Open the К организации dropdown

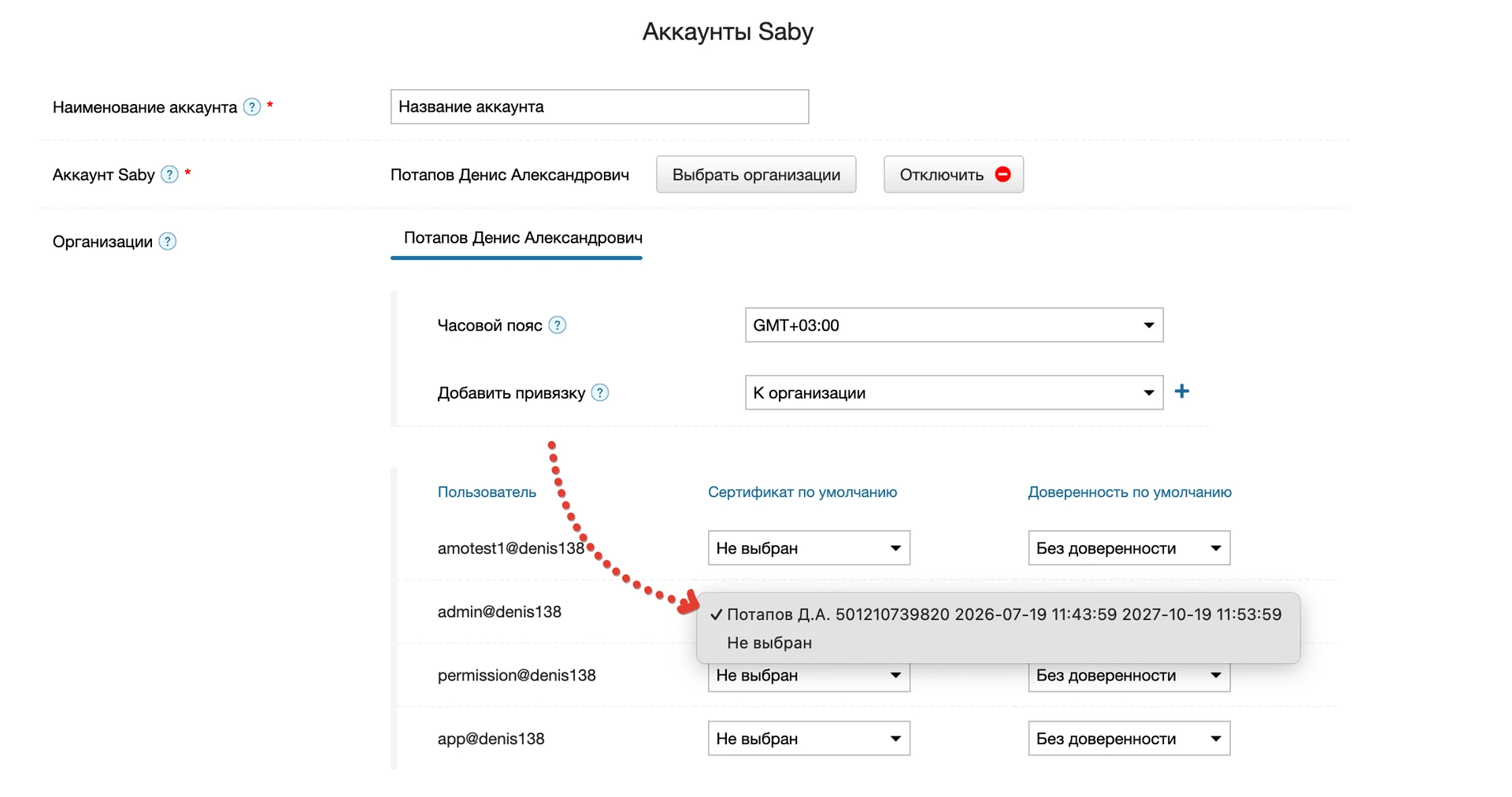pos(954,393)
